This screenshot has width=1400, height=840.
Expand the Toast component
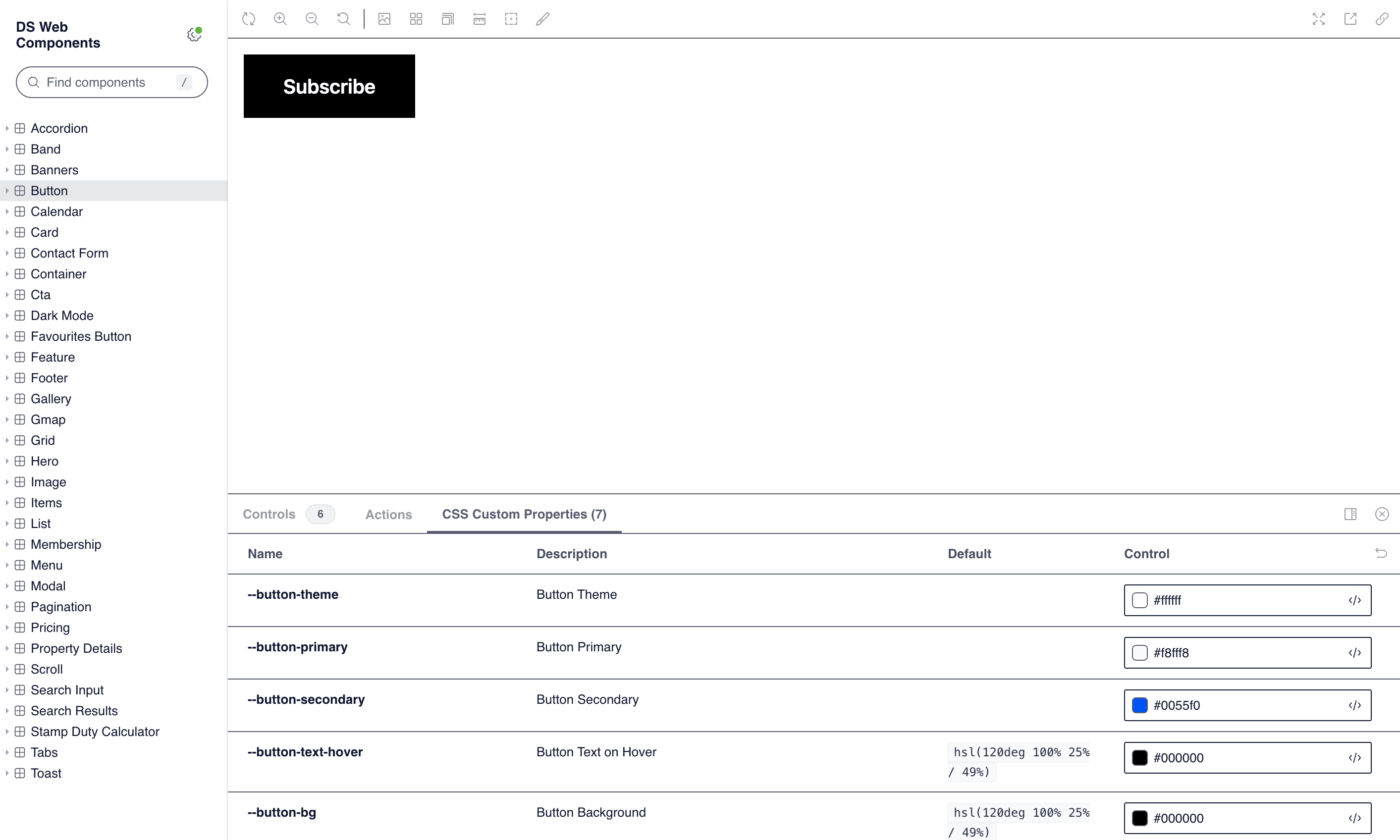click(x=7, y=773)
